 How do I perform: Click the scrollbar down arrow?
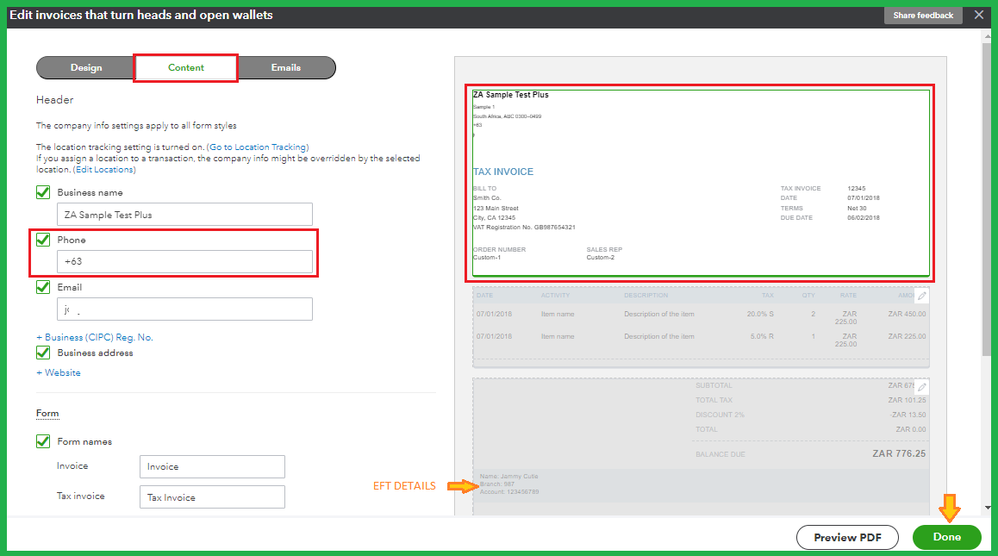(x=987, y=508)
